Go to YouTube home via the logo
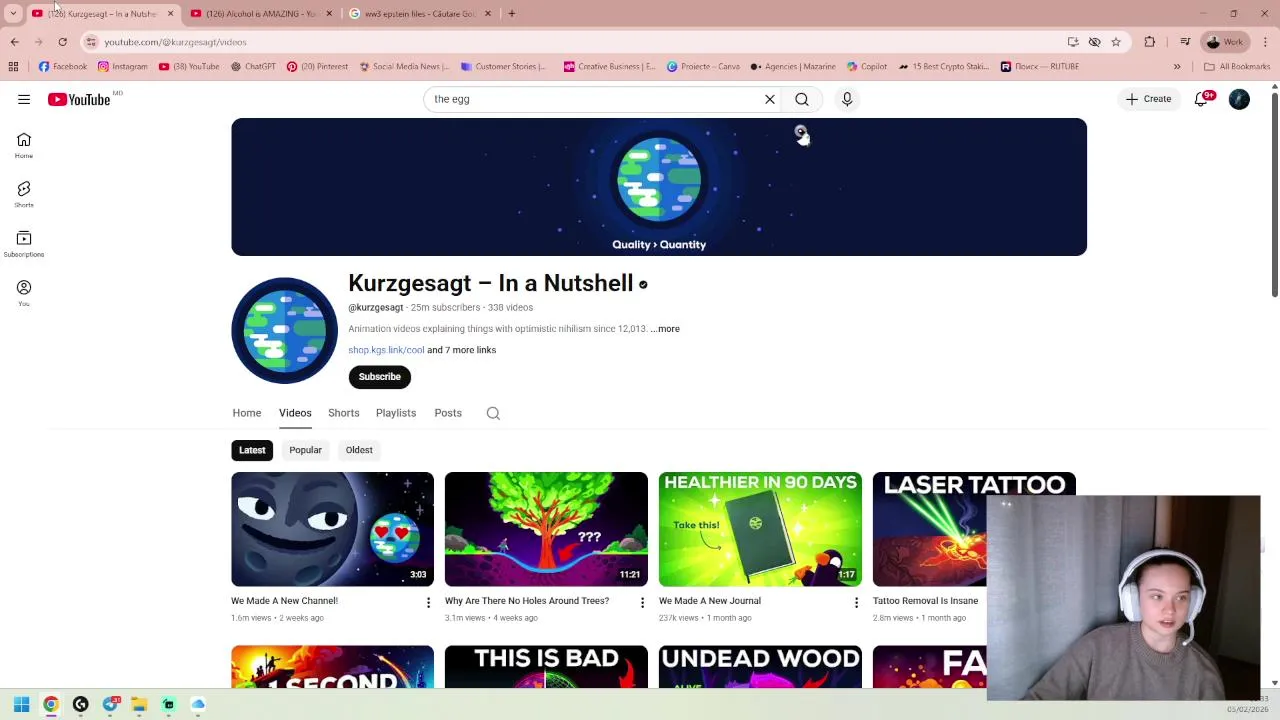 [x=79, y=99]
